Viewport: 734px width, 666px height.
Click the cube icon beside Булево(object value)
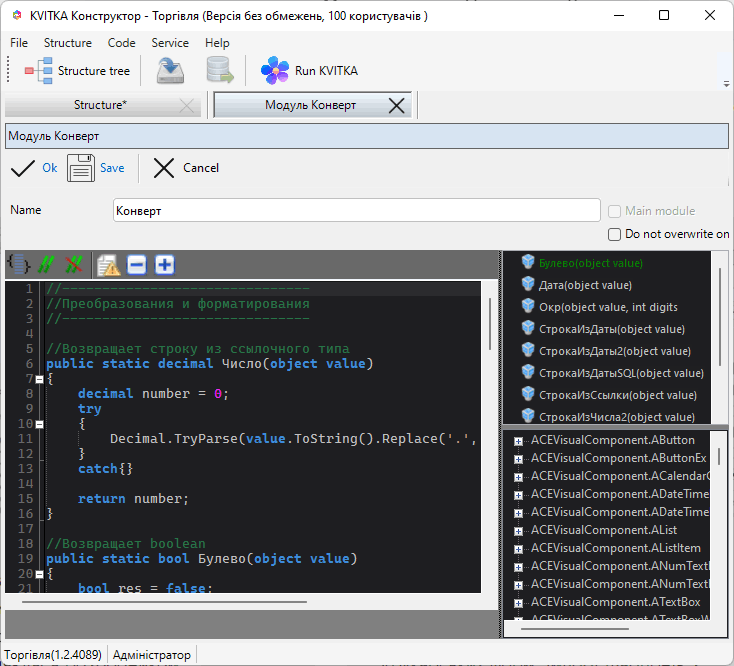coord(528,262)
